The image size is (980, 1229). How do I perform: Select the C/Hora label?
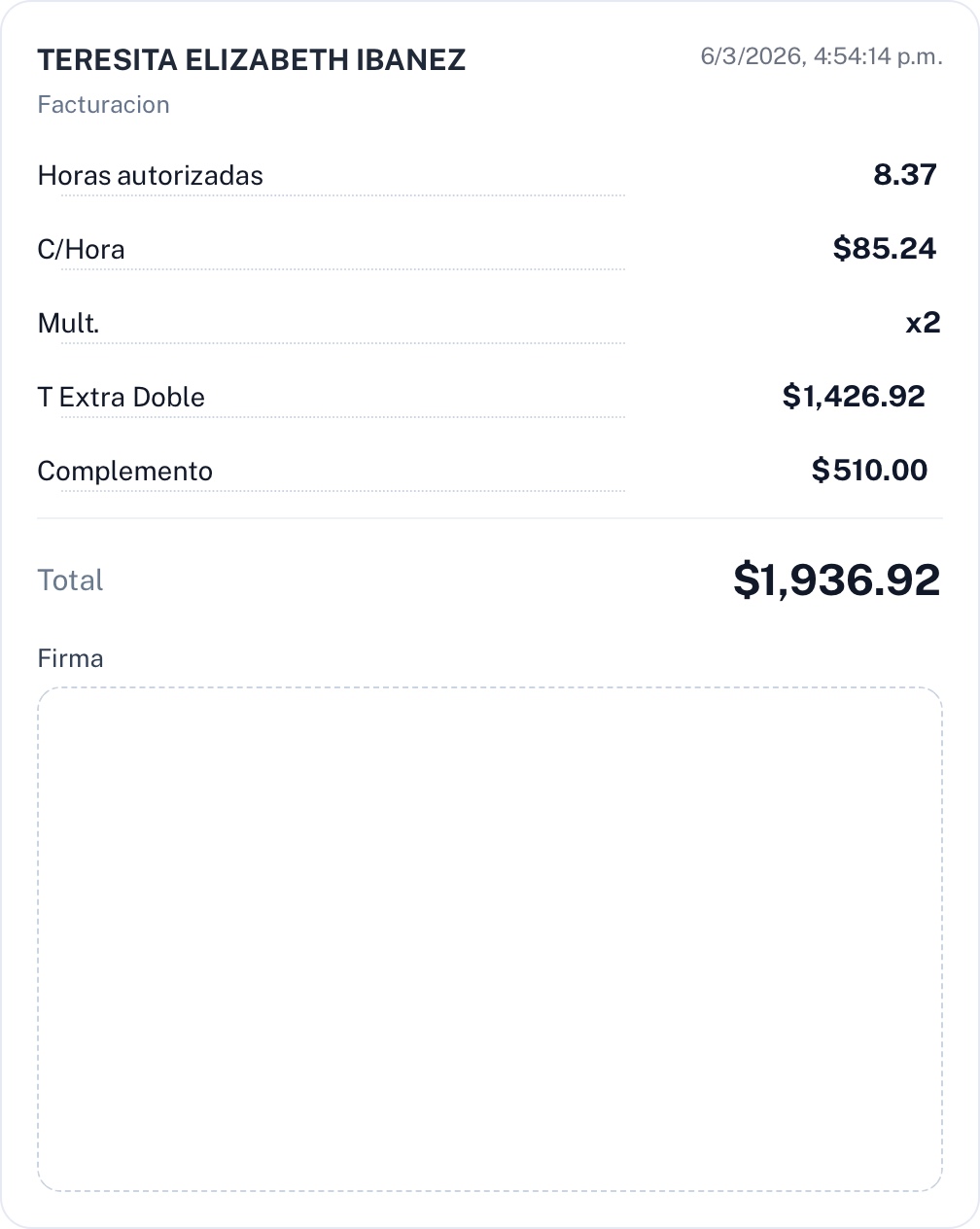tap(82, 250)
